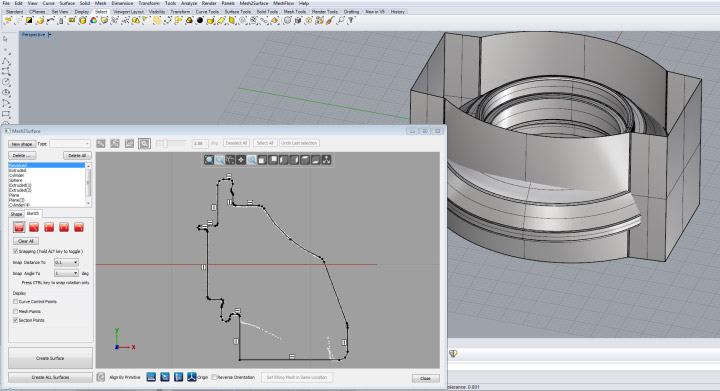The width and height of the screenshot is (720, 391).
Task: Select Extruded(2) in the shape list
Action: pos(47,190)
